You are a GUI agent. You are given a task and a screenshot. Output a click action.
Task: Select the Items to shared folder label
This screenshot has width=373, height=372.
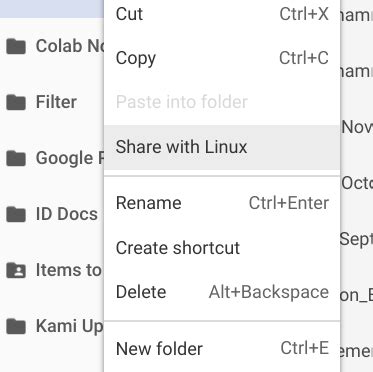[68, 270]
